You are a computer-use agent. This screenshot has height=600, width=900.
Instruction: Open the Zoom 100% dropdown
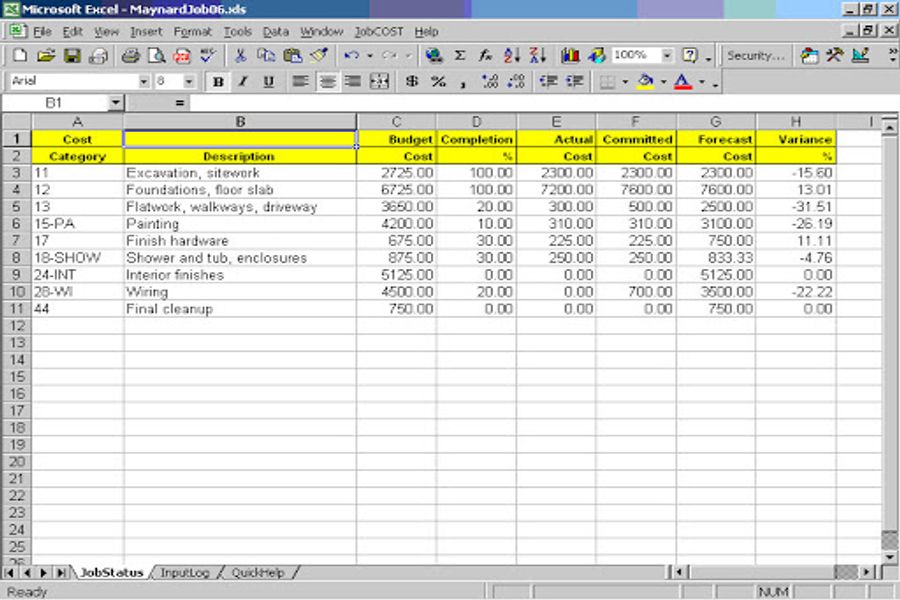(x=667, y=56)
